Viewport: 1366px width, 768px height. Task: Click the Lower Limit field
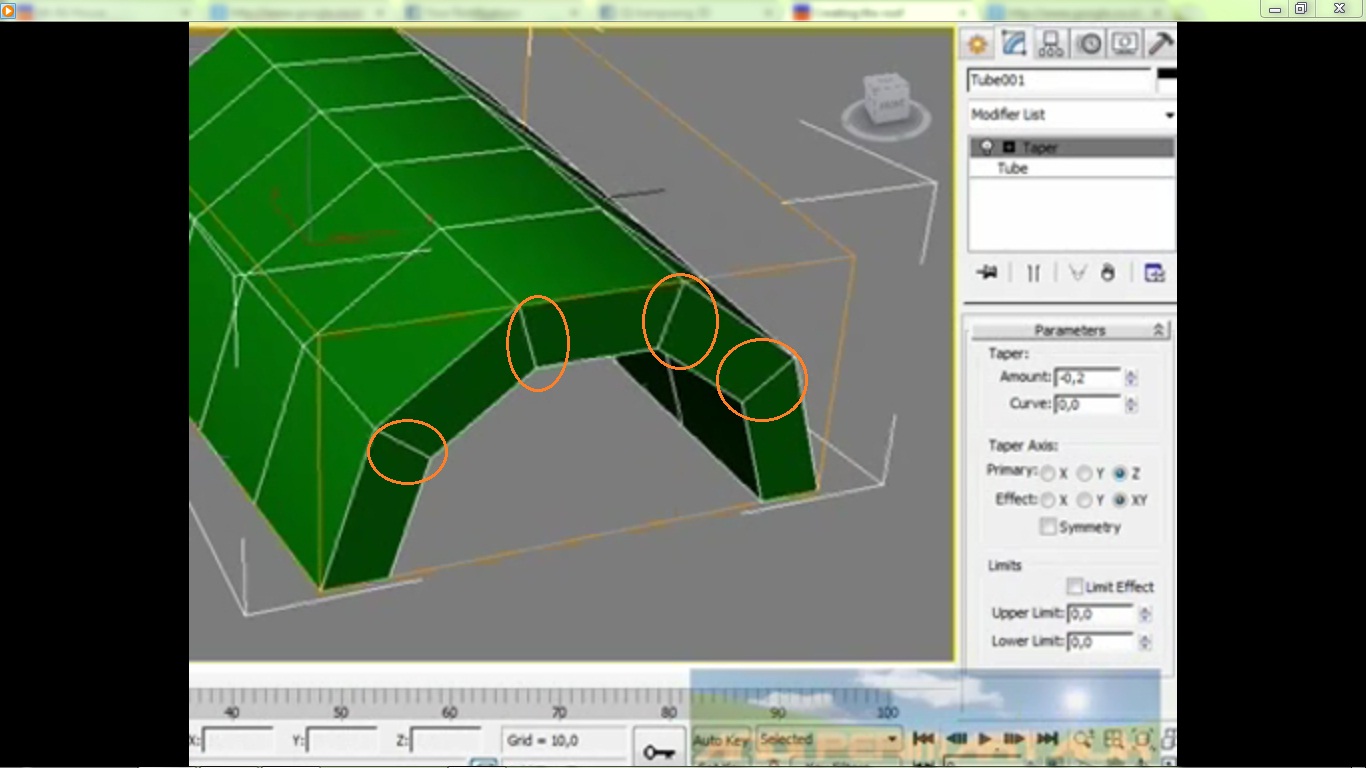(x=1101, y=641)
